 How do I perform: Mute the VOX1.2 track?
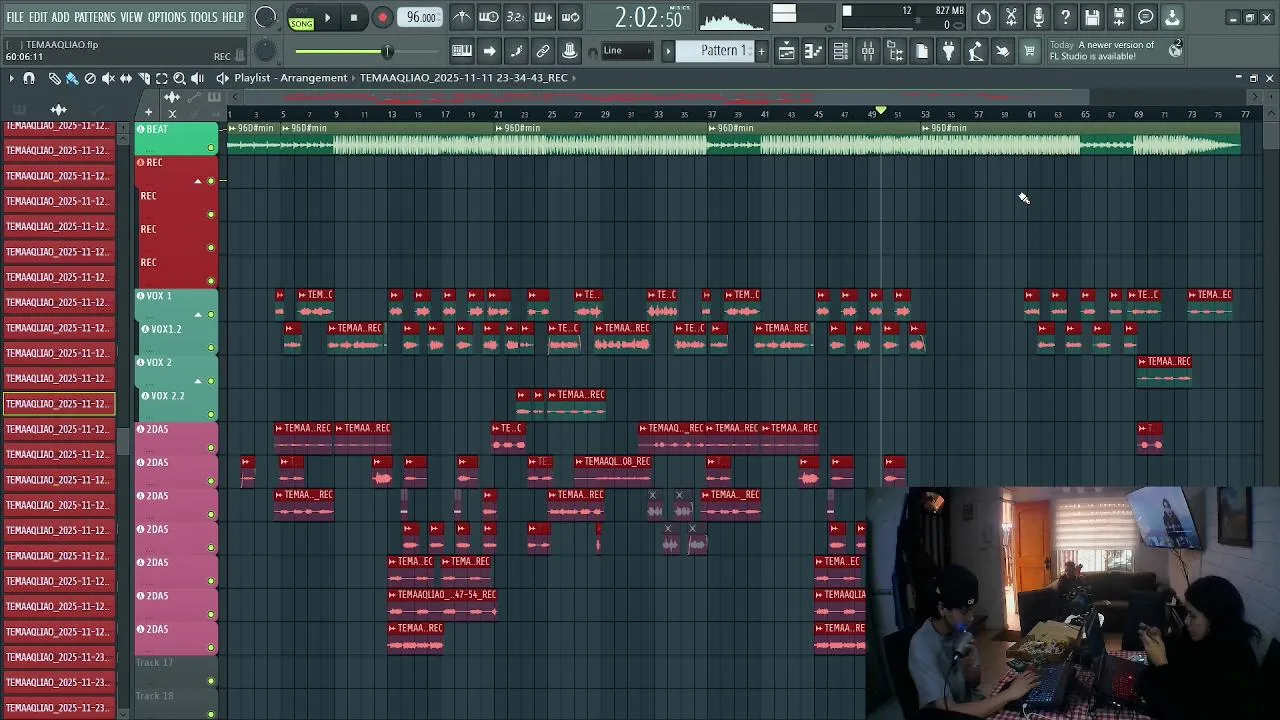click(x=211, y=348)
